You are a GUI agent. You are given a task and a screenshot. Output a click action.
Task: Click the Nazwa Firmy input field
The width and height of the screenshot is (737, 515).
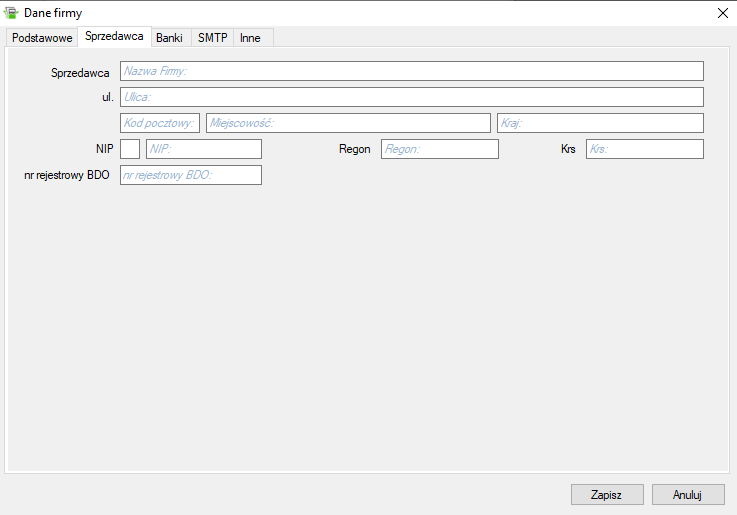[x=411, y=71]
